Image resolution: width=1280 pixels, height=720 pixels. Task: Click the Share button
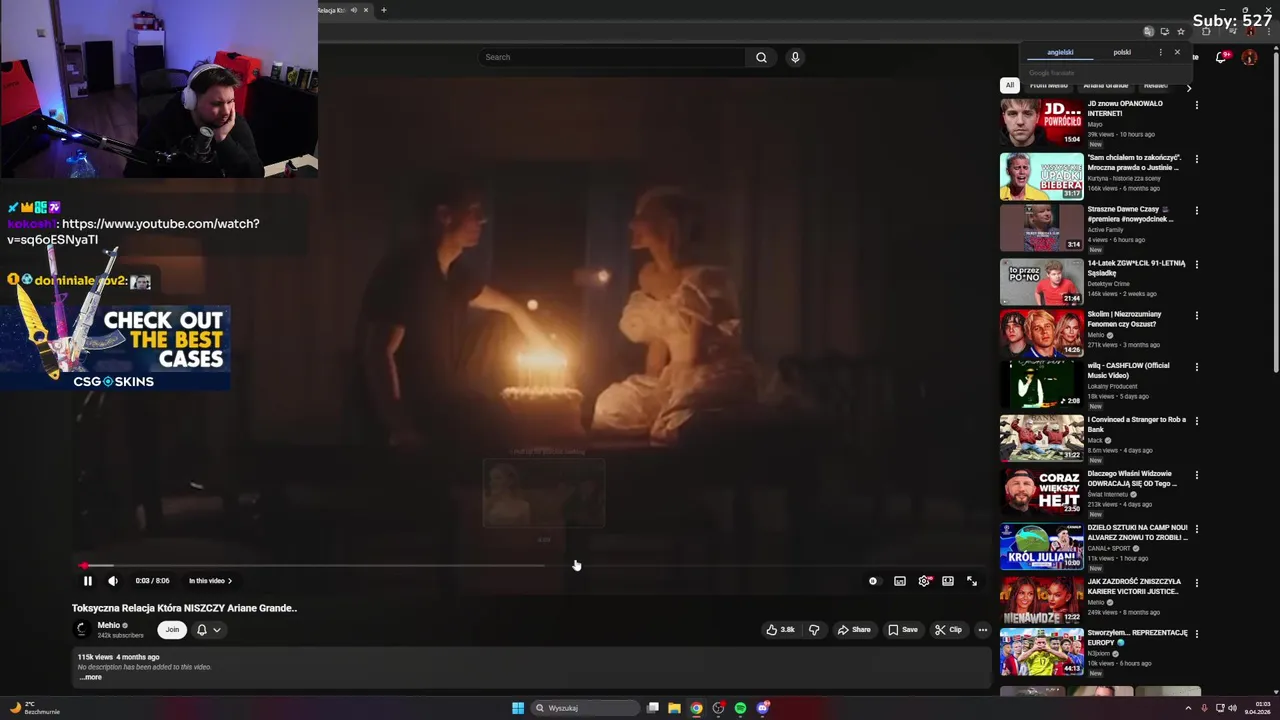click(x=854, y=630)
